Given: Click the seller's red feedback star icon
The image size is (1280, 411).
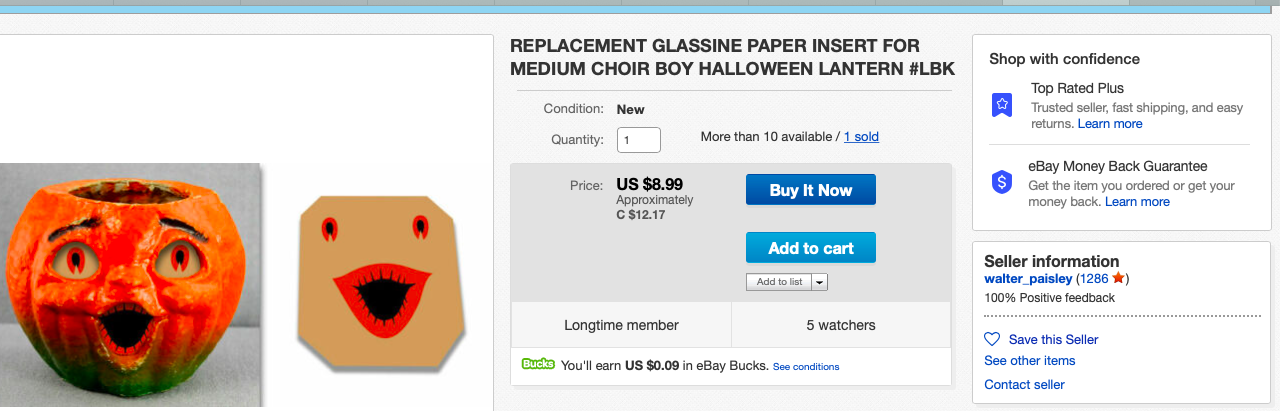Looking at the screenshot, I should pos(1118,278).
